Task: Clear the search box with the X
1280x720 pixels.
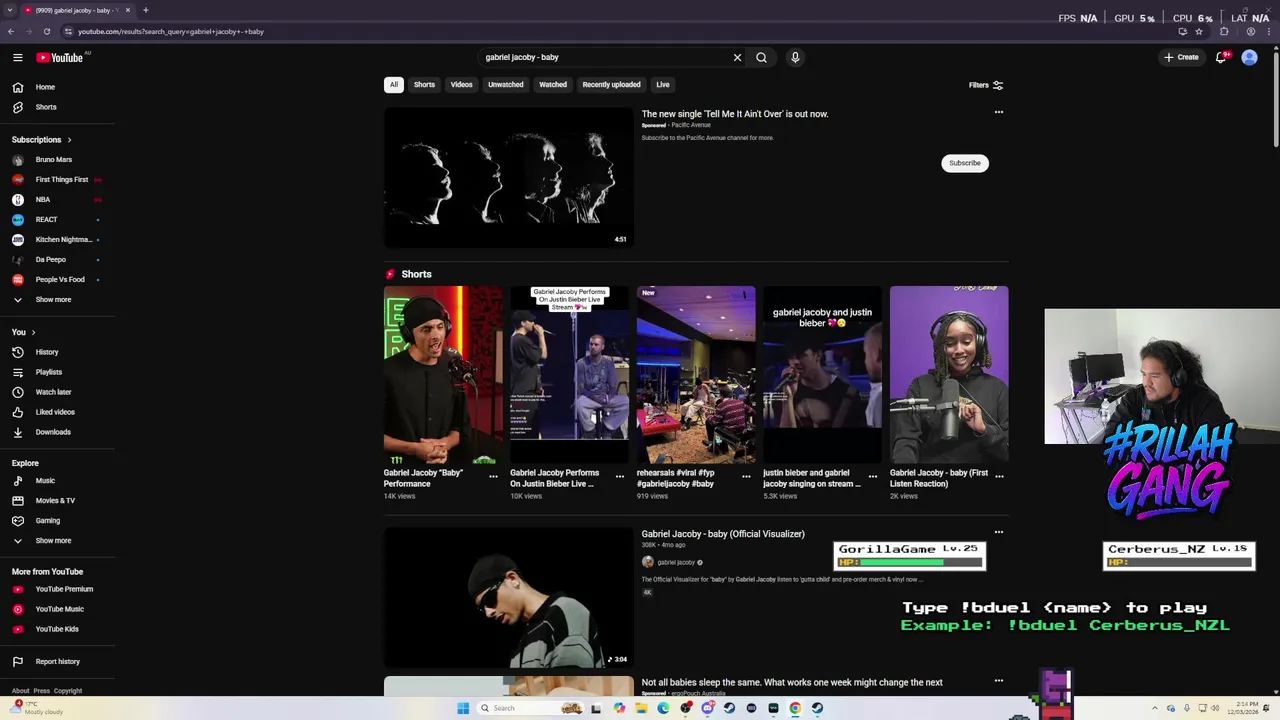Action: pyautogui.click(x=738, y=58)
